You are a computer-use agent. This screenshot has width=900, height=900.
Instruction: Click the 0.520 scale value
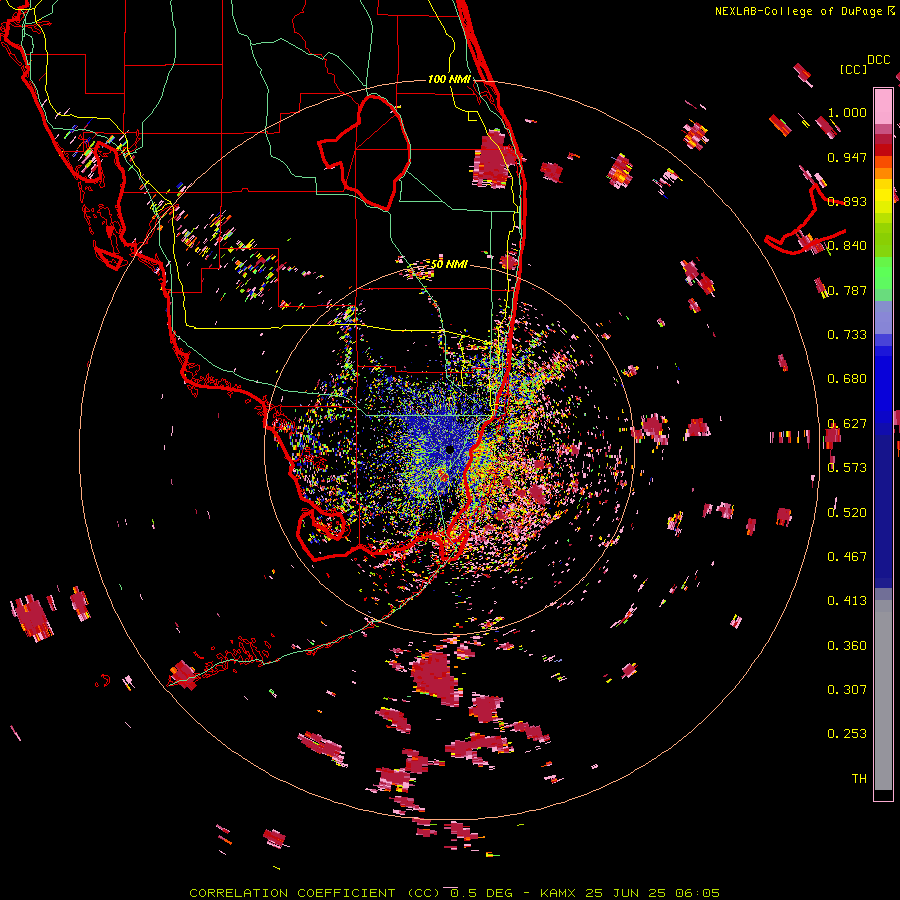(847, 513)
